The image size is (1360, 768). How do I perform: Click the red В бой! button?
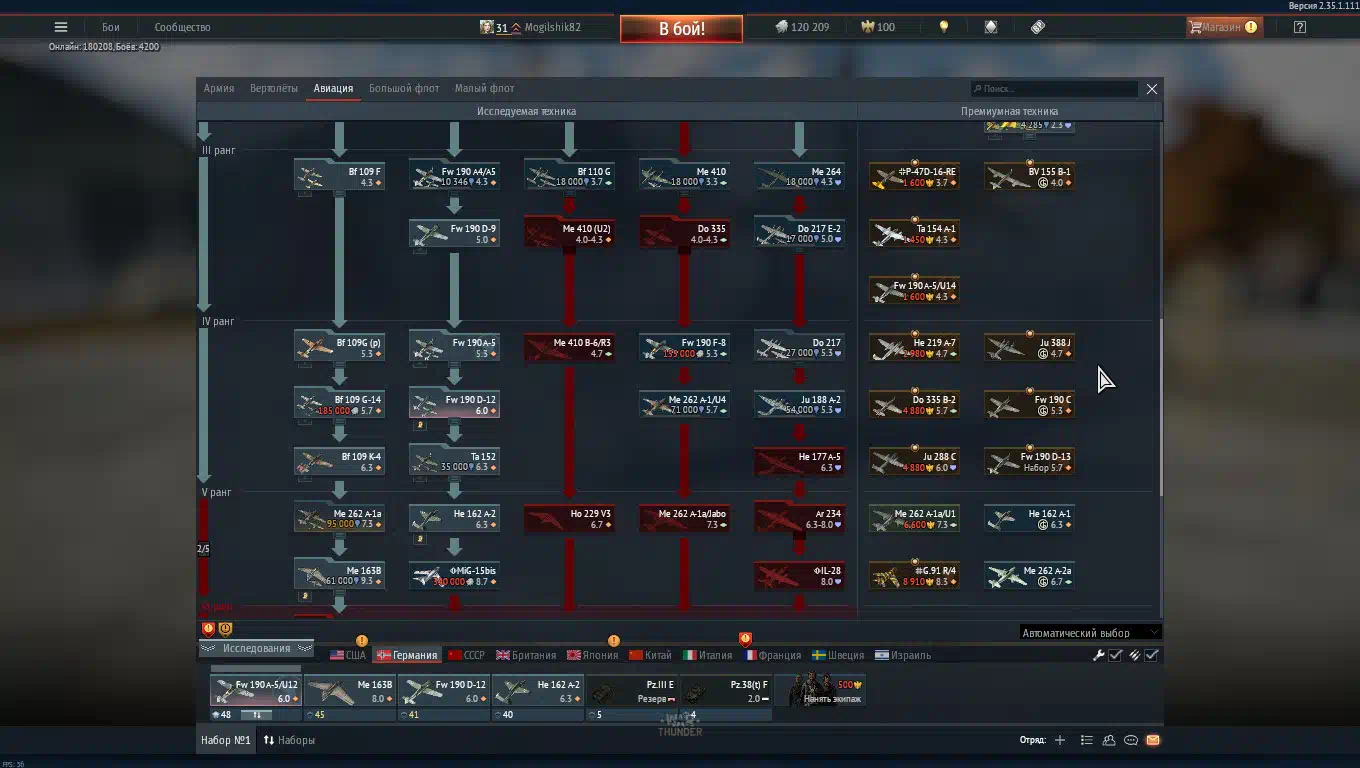tap(681, 28)
